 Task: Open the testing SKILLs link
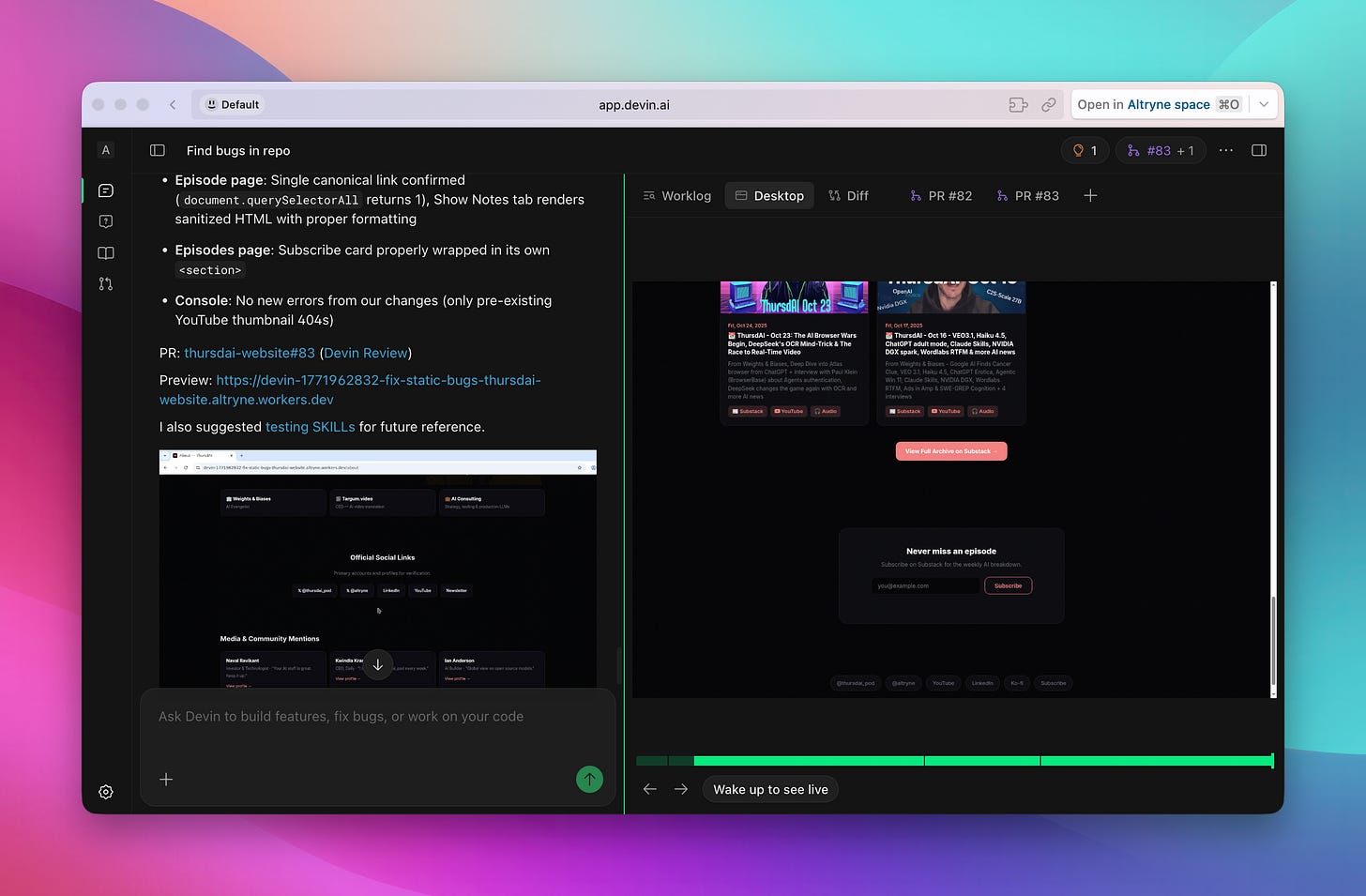coord(311,427)
